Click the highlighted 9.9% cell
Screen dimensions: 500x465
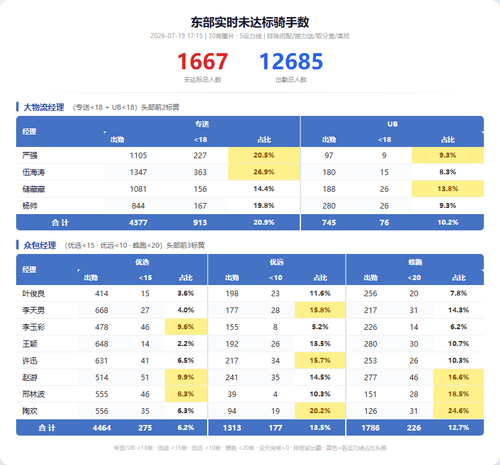(186, 377)
